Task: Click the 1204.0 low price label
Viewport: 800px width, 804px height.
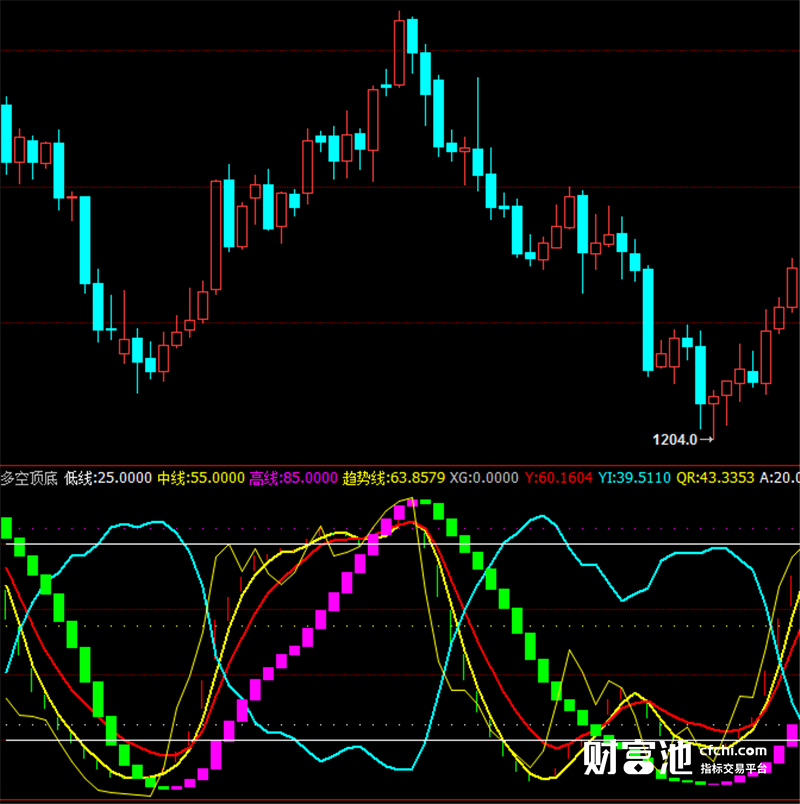Action: tap(675, 439)
